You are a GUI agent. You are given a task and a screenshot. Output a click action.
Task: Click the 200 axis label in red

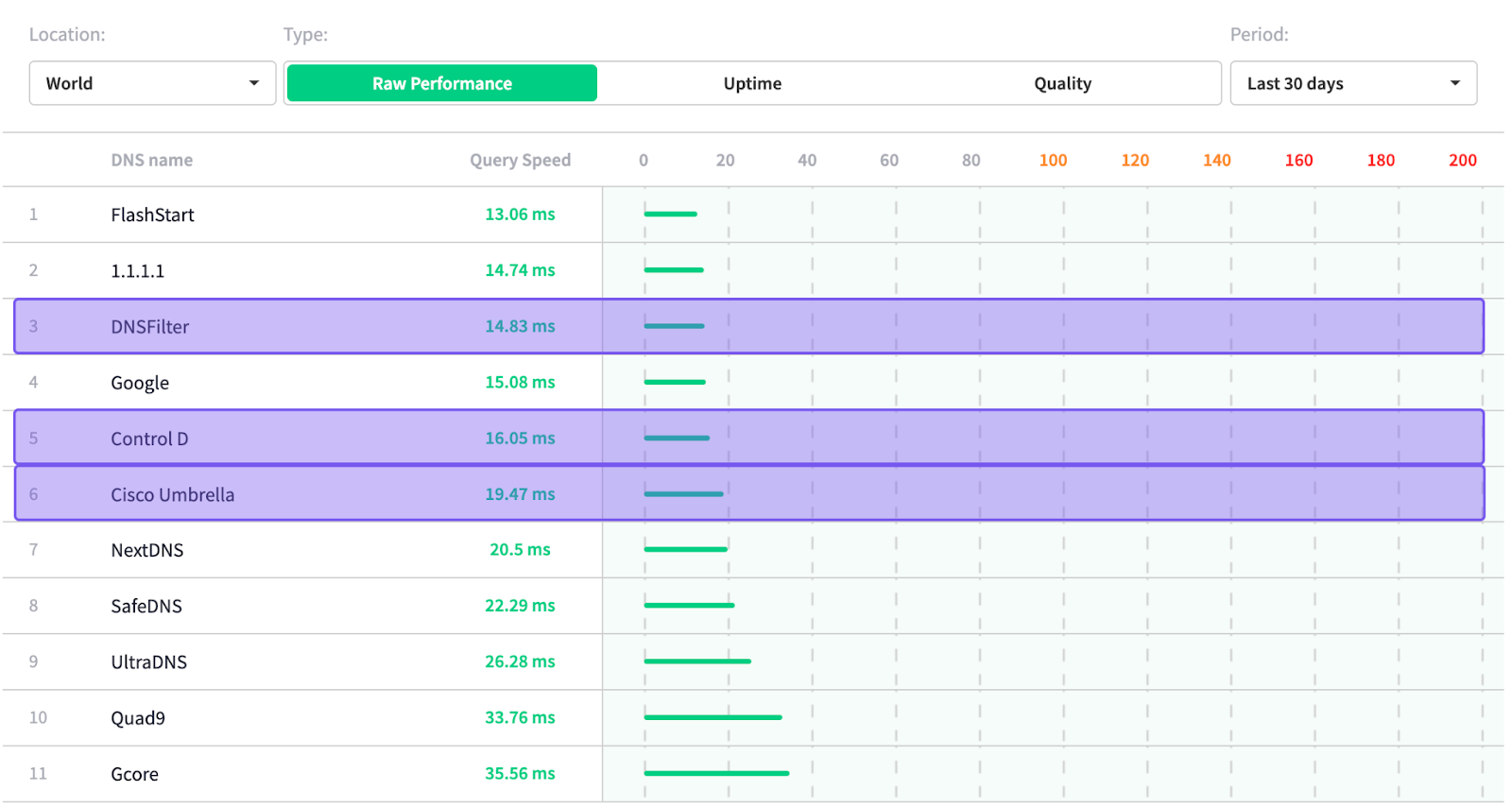(1463, 160)
